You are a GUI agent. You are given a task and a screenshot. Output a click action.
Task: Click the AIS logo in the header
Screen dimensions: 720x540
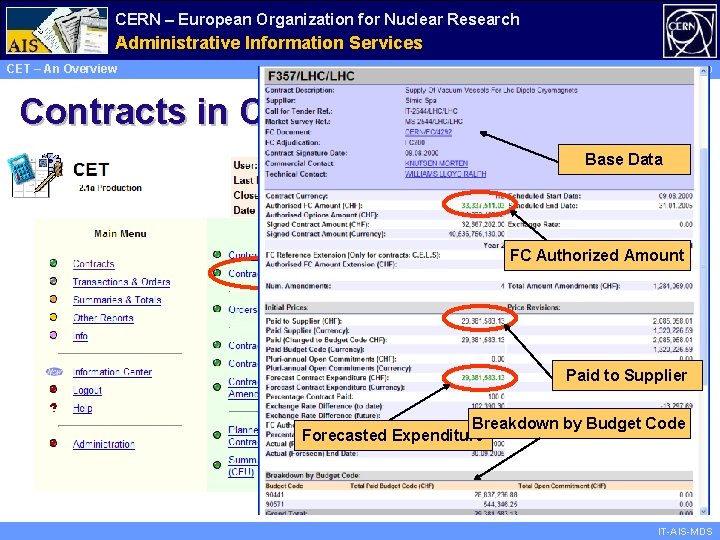point(57,30)
